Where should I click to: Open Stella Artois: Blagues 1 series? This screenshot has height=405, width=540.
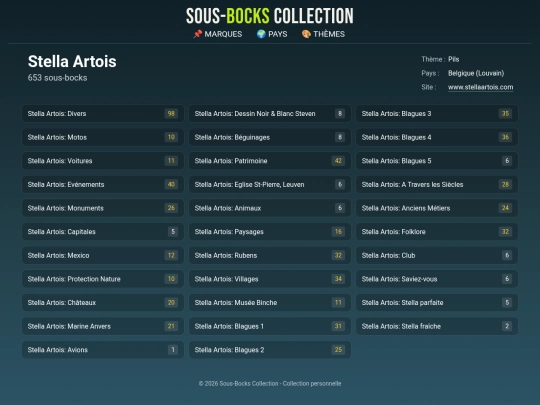270,326
